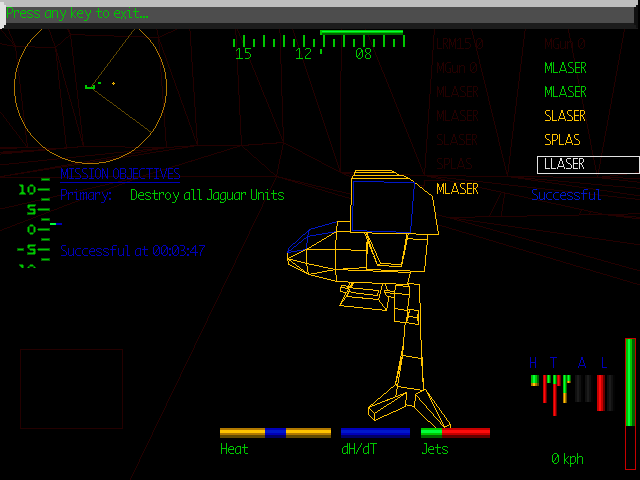Click the "Primary:" objective label
Viewport: 640px width, 480px height.
[86, 195]
